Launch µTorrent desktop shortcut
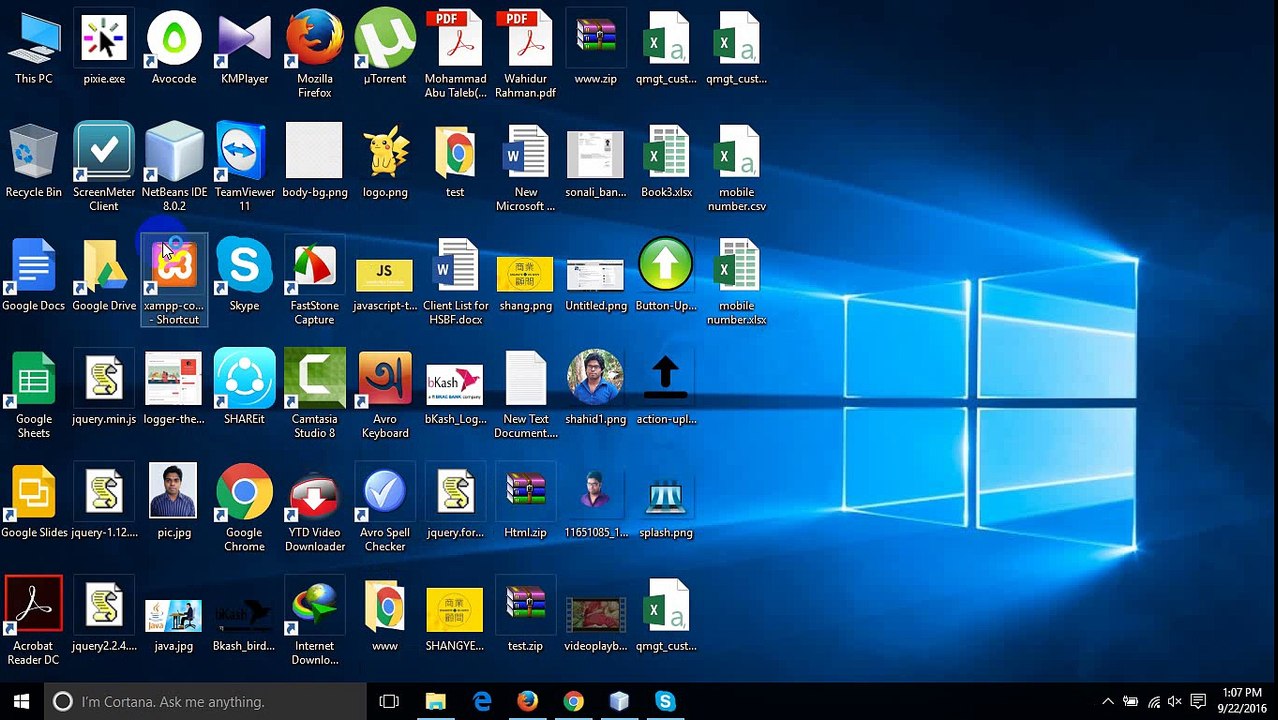The image size is (1278, 720). pyautogui.click(x=385, y=48)
